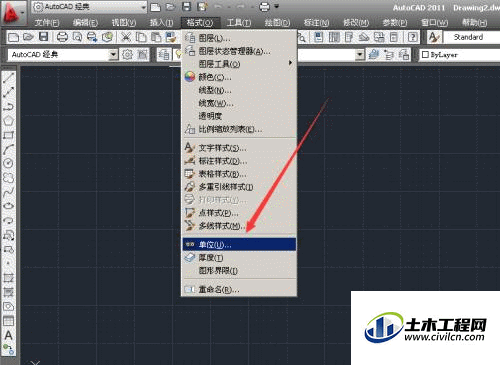Screen dimensions: 500x365
Task: Open the 标注 menu
Action: [316, 23]
